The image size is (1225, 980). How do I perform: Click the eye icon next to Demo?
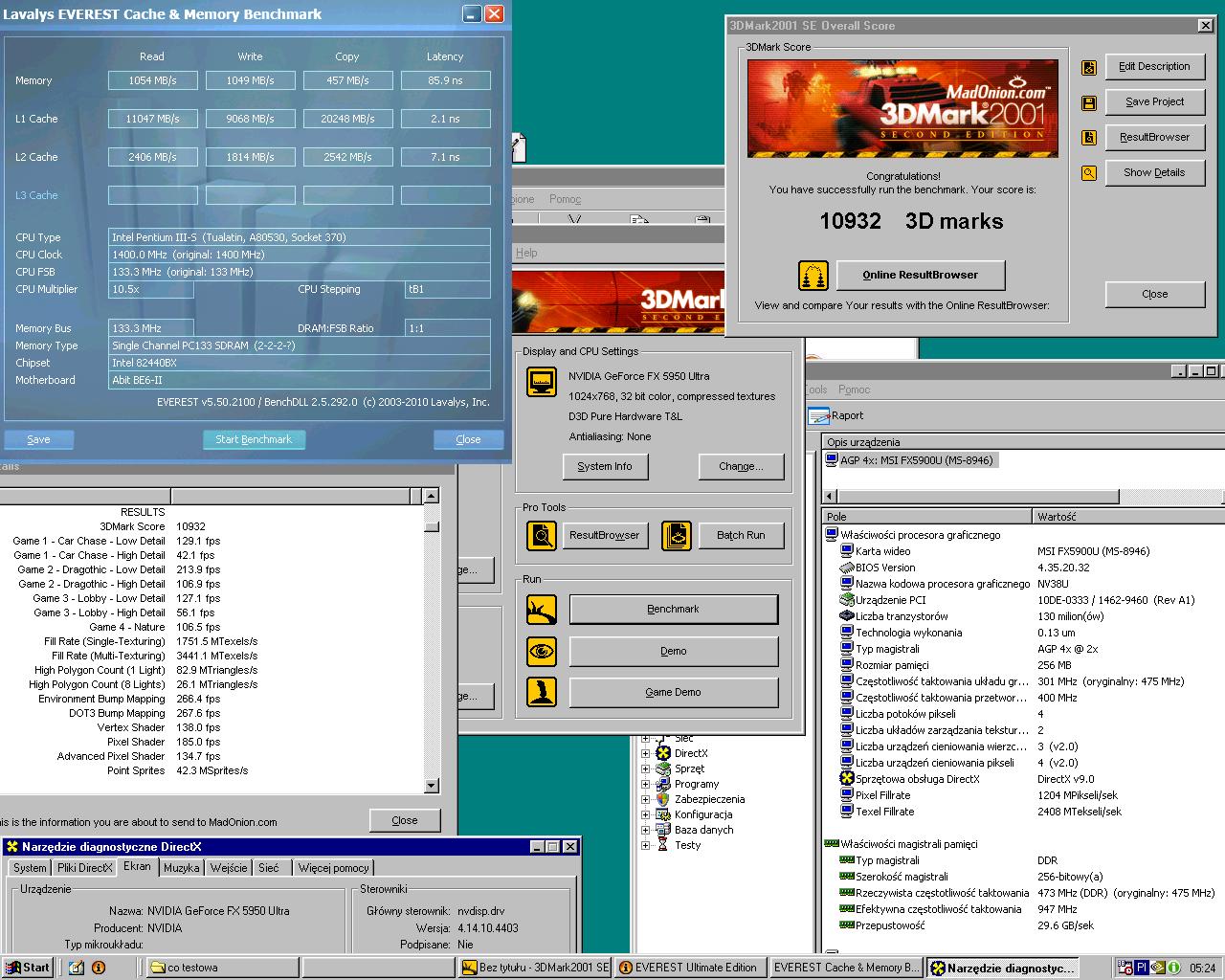[x=542, y=651]
